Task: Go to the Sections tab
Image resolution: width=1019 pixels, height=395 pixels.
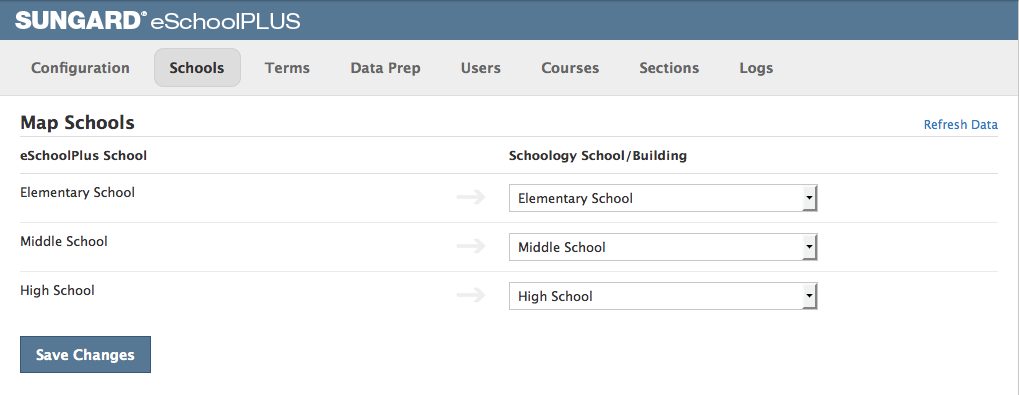Action: [x=669, y=68]
